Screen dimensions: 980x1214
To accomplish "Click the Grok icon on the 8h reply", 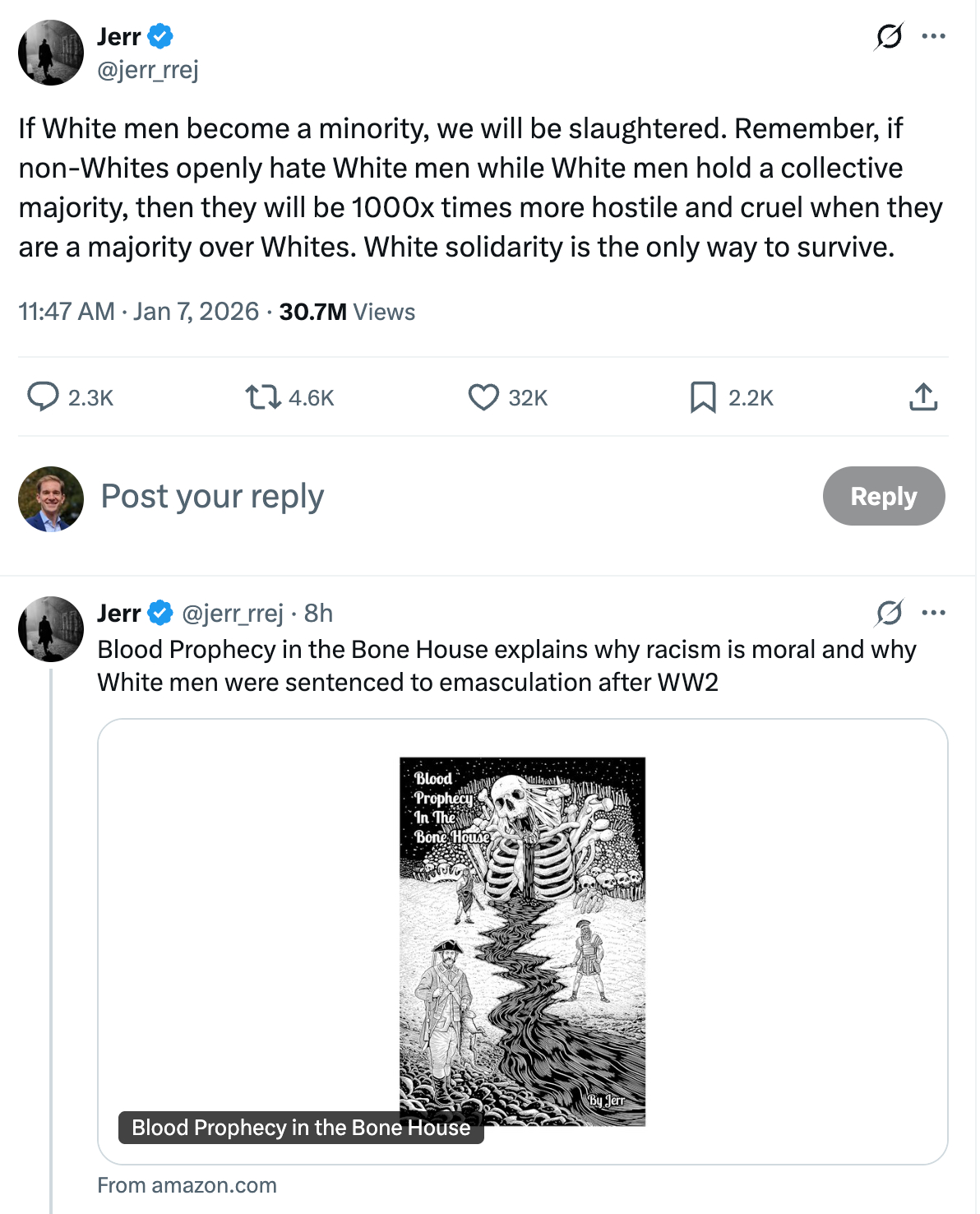I will click(x=889, y=613).
